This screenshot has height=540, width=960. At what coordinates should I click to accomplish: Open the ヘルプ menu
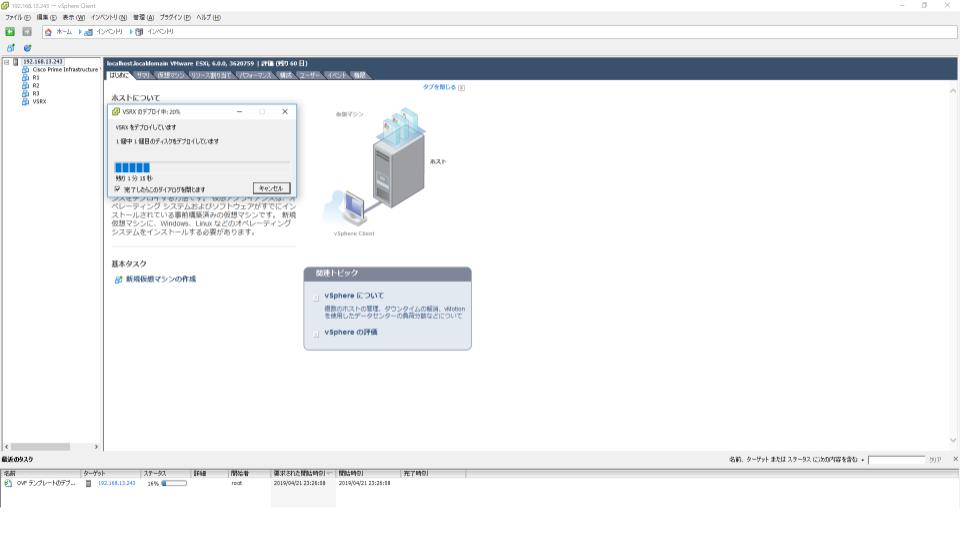point(209,18)
